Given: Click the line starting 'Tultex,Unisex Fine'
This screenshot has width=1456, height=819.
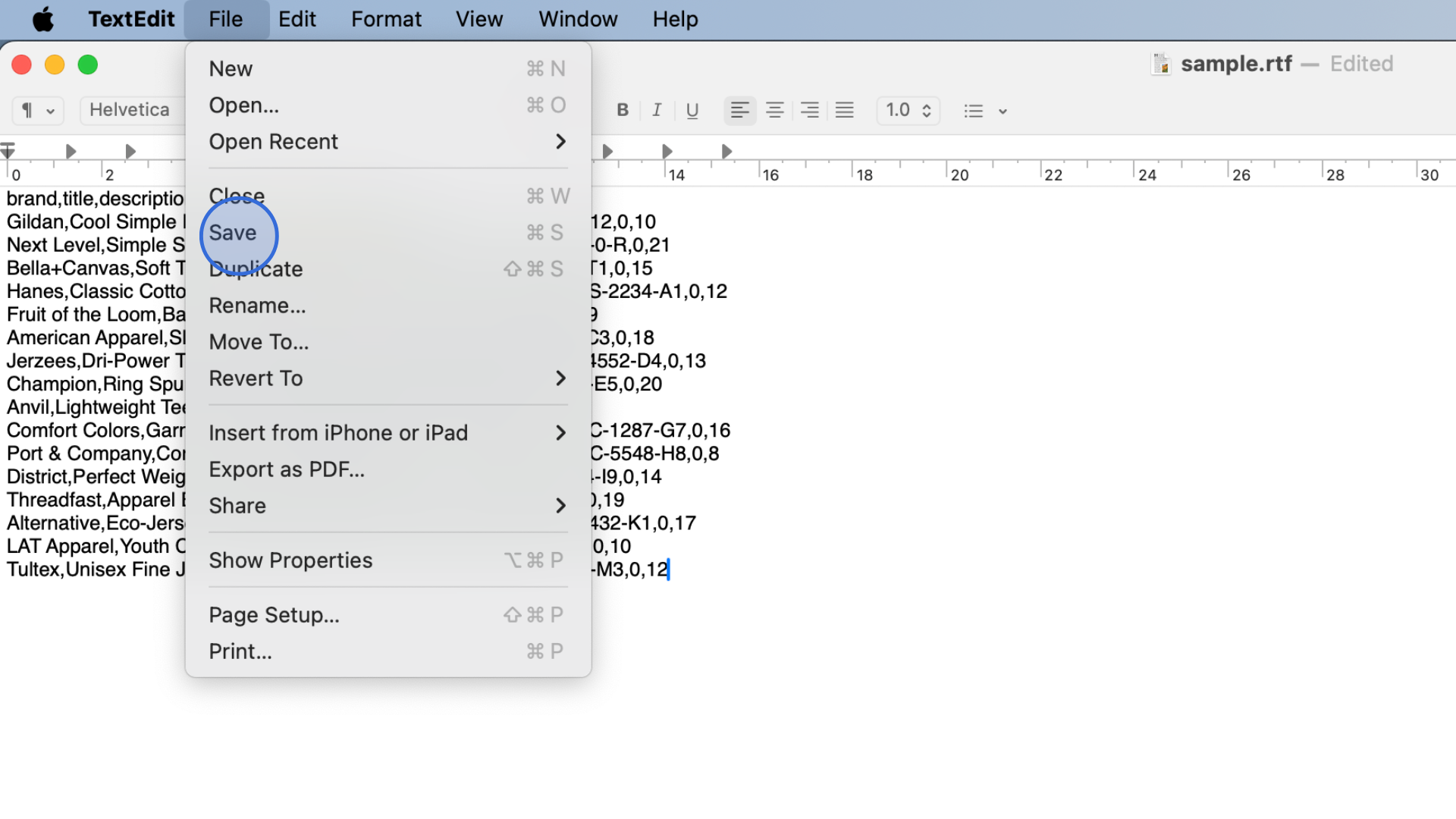Looking at the screenshot, I should coord(96,570).
